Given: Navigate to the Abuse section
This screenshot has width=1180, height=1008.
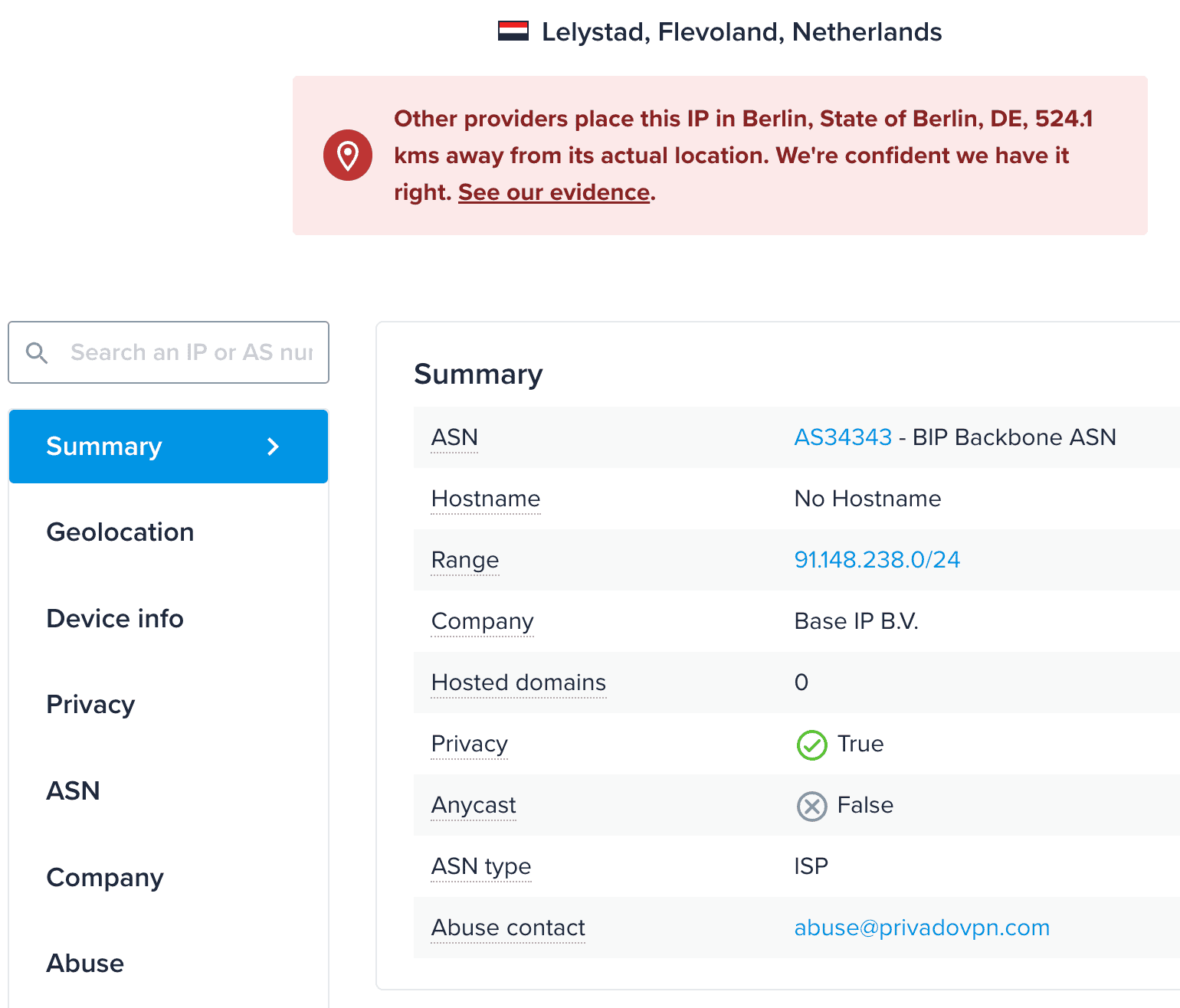Looking at the screenshot, I should click(x=85, y=963).
